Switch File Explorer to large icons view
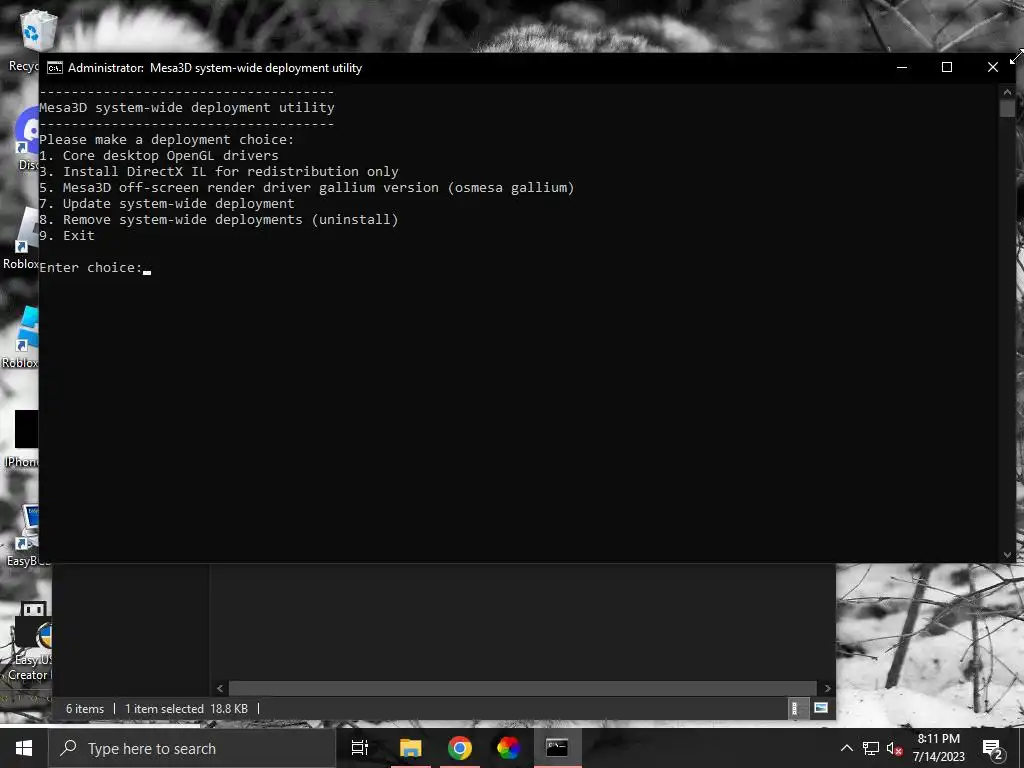 pyautogui.click(x=821, y=708)
